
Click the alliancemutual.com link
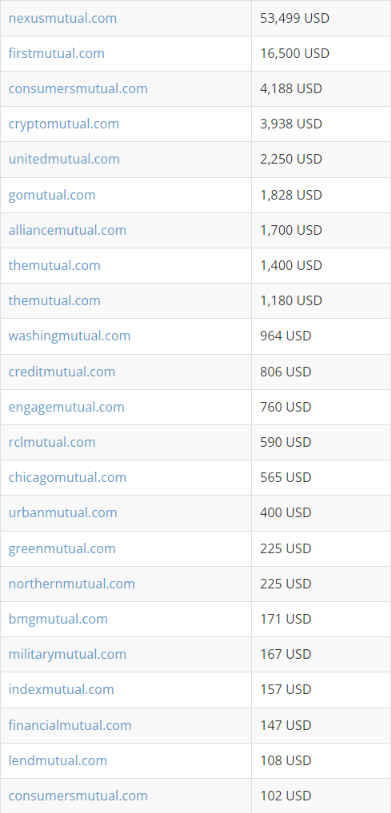pyautogui.click(x=67, y=230)
